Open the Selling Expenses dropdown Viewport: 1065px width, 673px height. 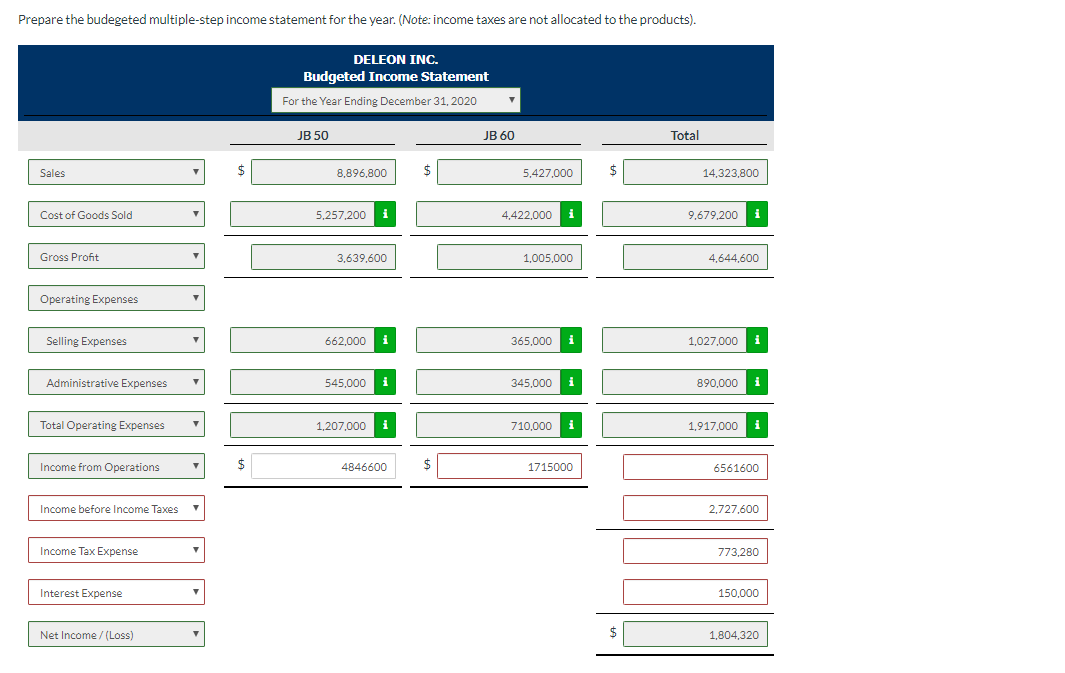tap(116, 340)
